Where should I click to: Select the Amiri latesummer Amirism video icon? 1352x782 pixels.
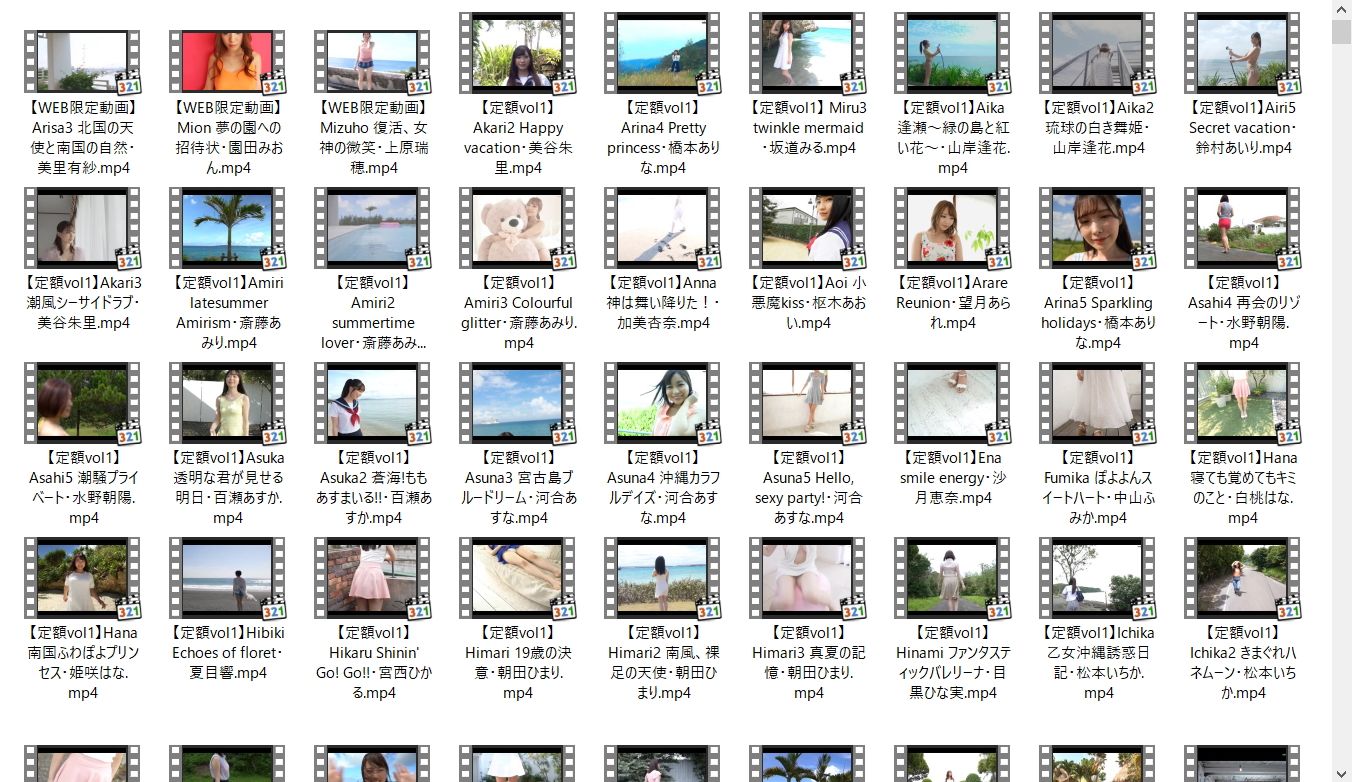[x=227, y=228]
